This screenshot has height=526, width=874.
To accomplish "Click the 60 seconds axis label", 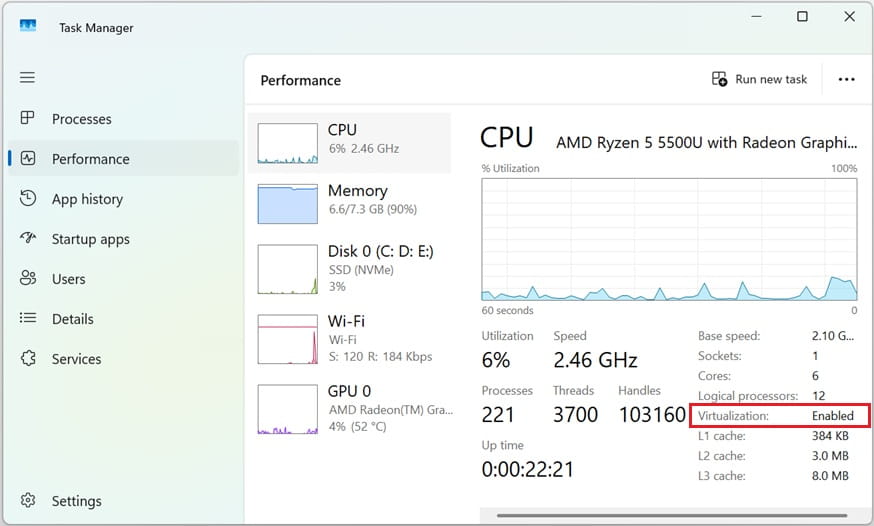I will pyautogui.click(x=507, y=310).
